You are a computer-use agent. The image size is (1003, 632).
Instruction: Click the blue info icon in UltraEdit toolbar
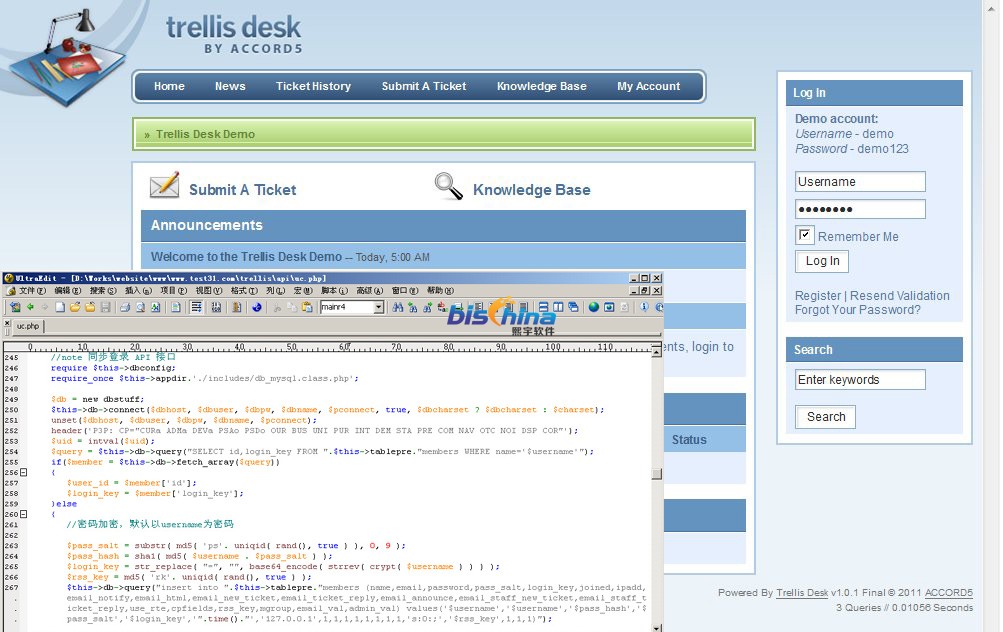pos(644,307)
